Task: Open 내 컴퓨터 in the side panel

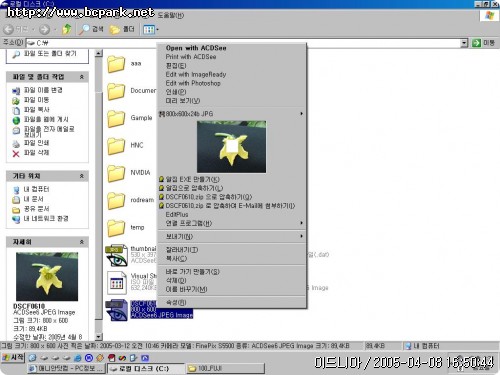Action: point(31,189)
